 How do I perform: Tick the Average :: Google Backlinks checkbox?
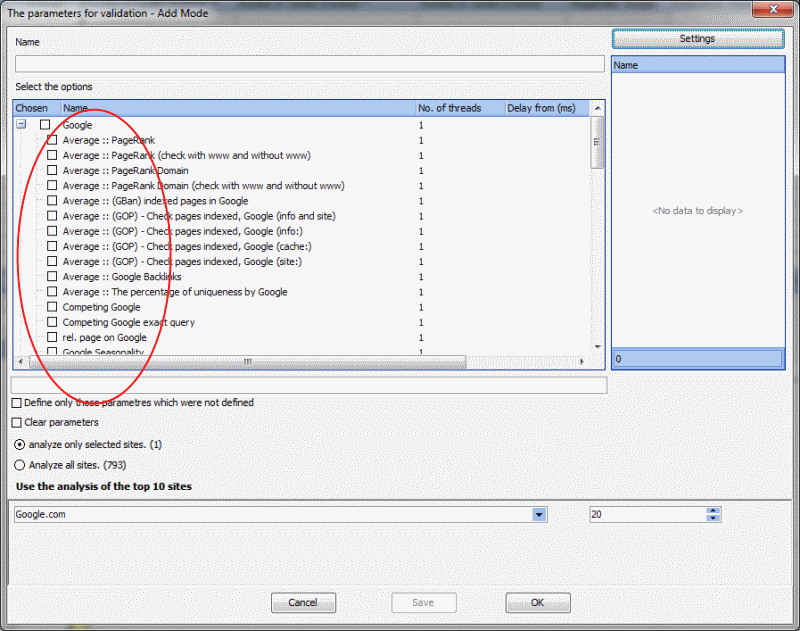click(52, 276)
